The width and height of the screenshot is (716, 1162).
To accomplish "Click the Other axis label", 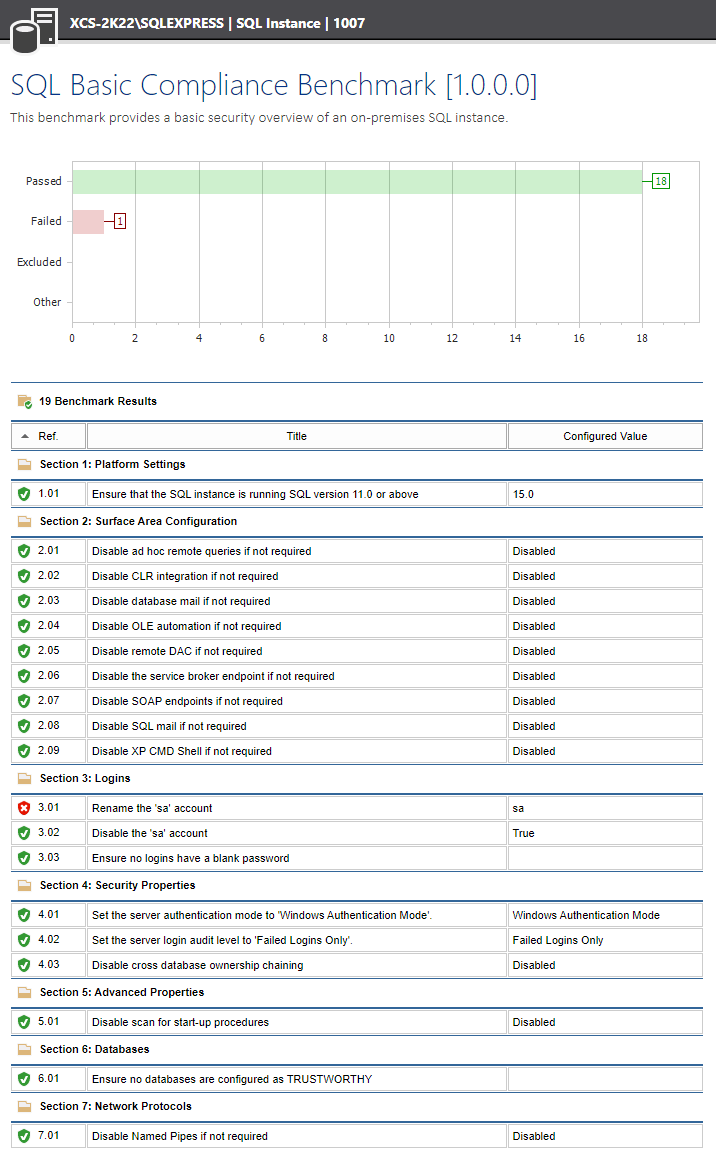I will click(47, 302).
